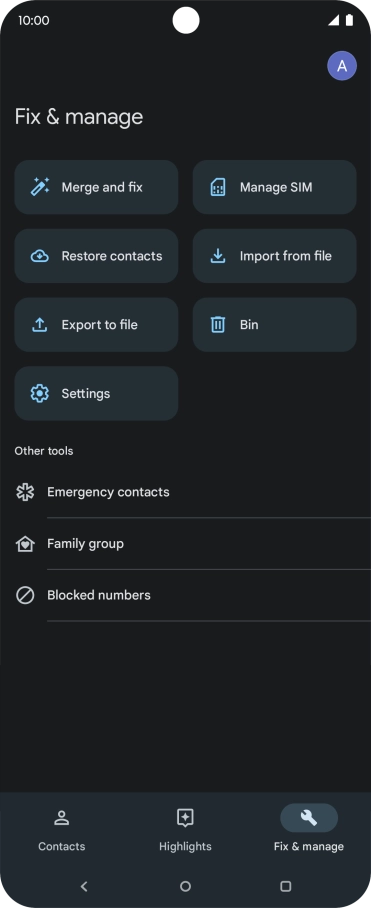The height and width of the screenshot is (908, 371).
Task: Tap the magic wand Merge and fix icon
Action: tap(39, 187)
